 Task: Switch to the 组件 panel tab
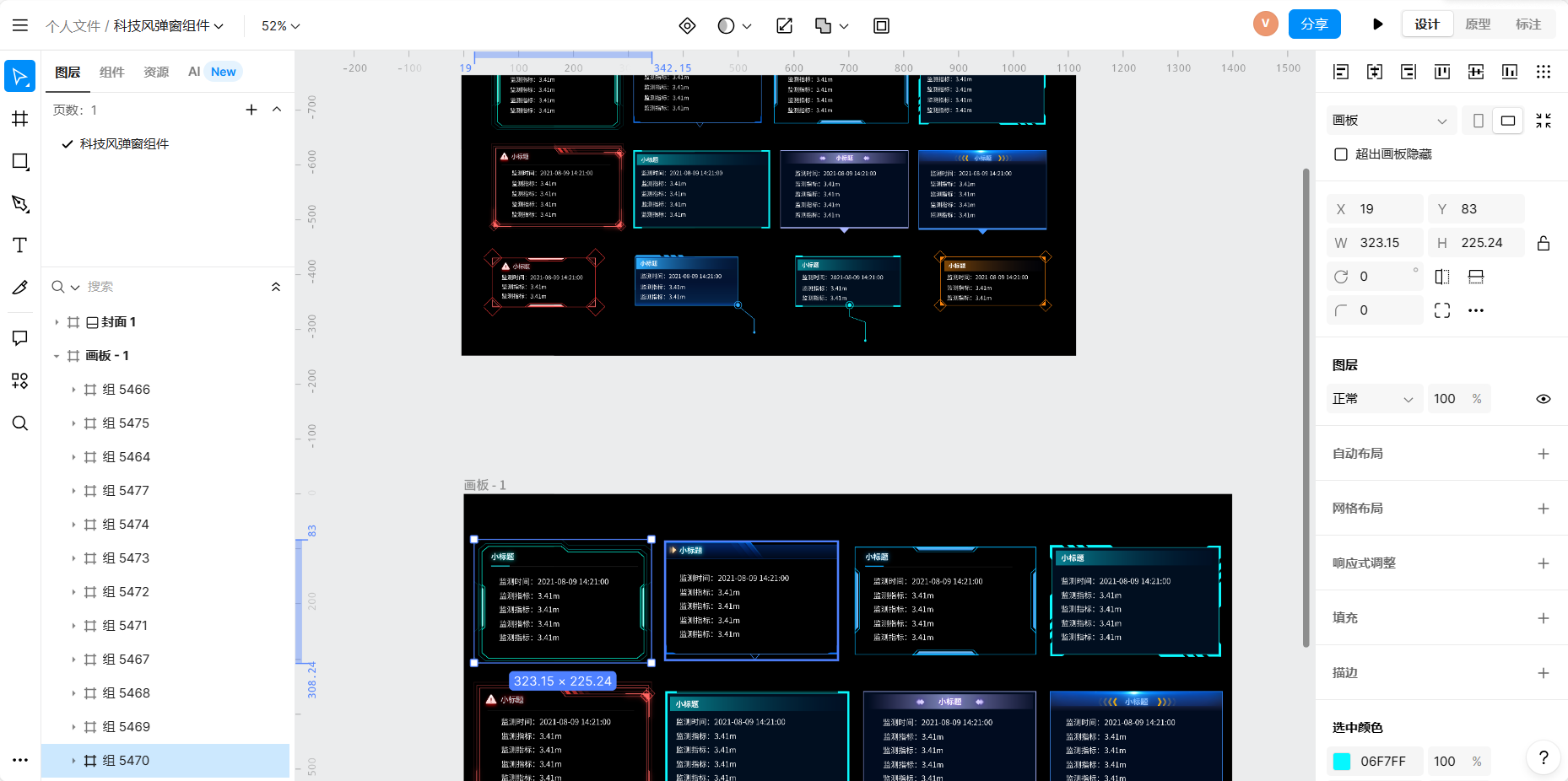pos(111,72)
